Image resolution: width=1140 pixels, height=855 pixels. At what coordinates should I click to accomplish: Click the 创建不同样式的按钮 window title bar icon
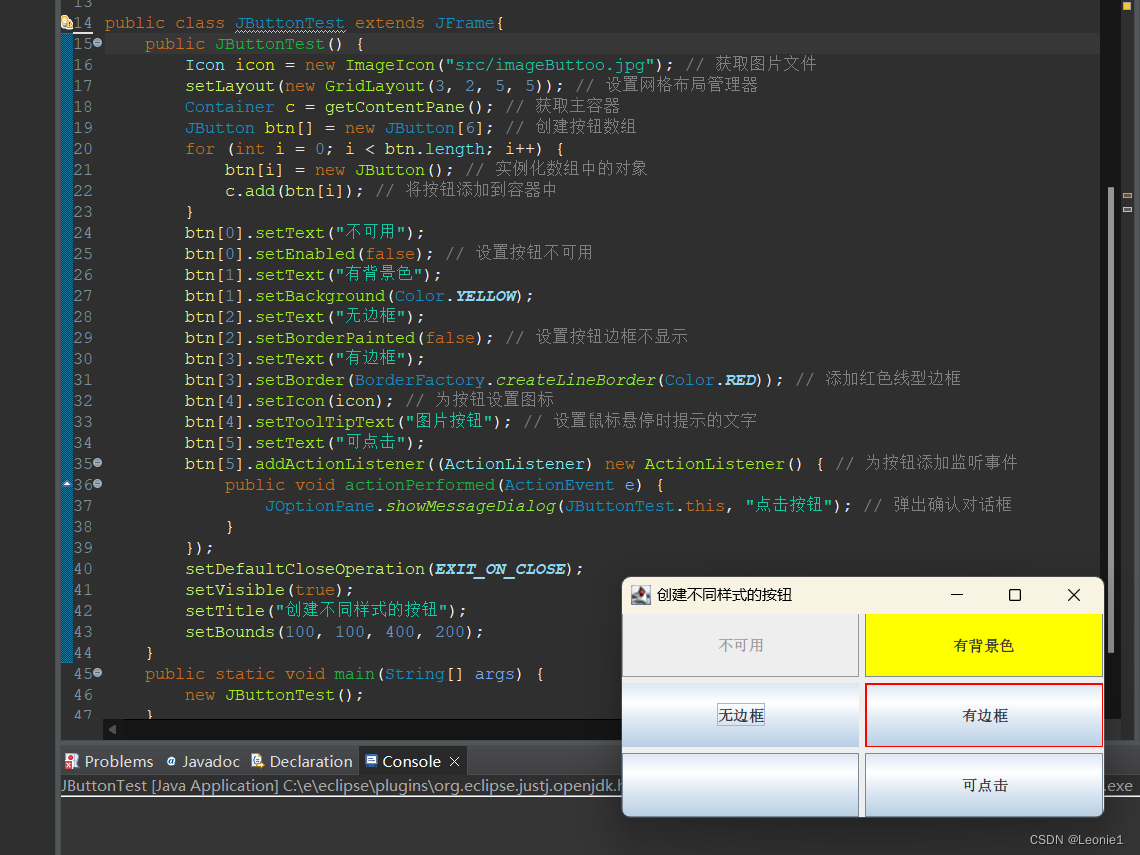[x=641, y=594]
